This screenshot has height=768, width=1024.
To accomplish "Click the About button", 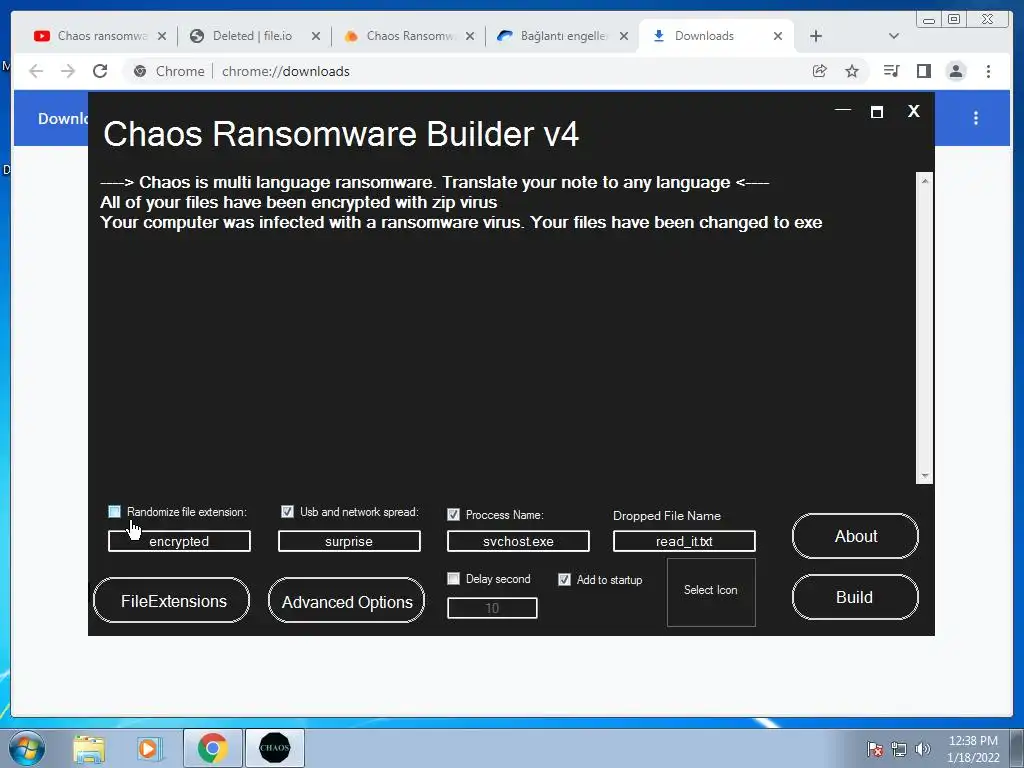I will (856, 536).
